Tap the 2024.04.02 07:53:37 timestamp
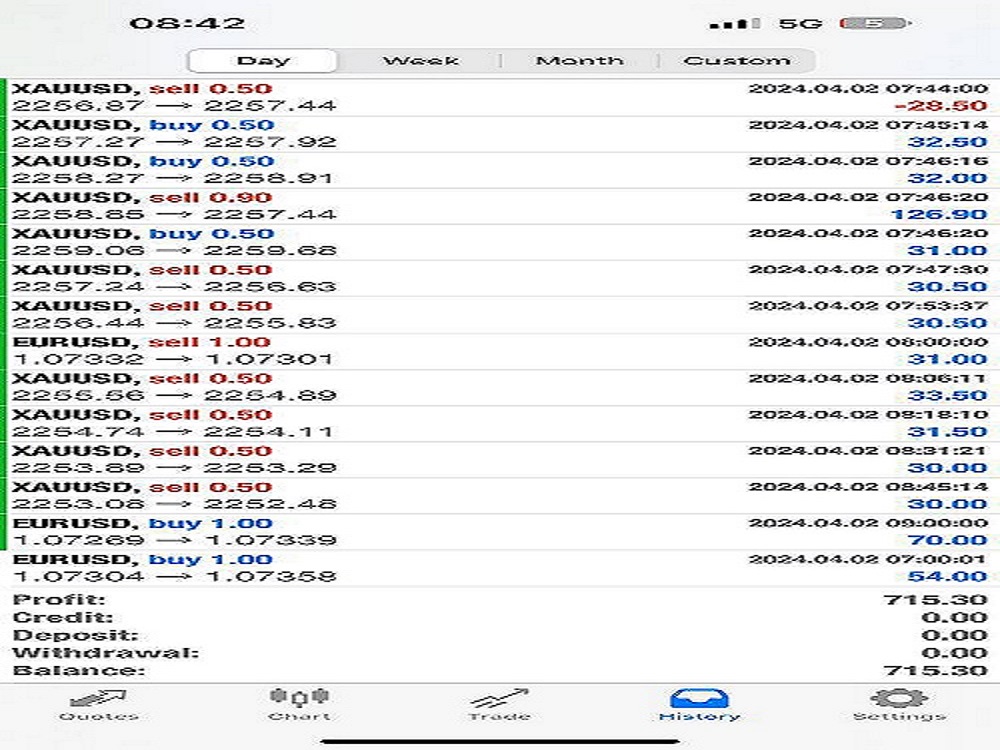Screen dimensions: 1000x750 868,305
